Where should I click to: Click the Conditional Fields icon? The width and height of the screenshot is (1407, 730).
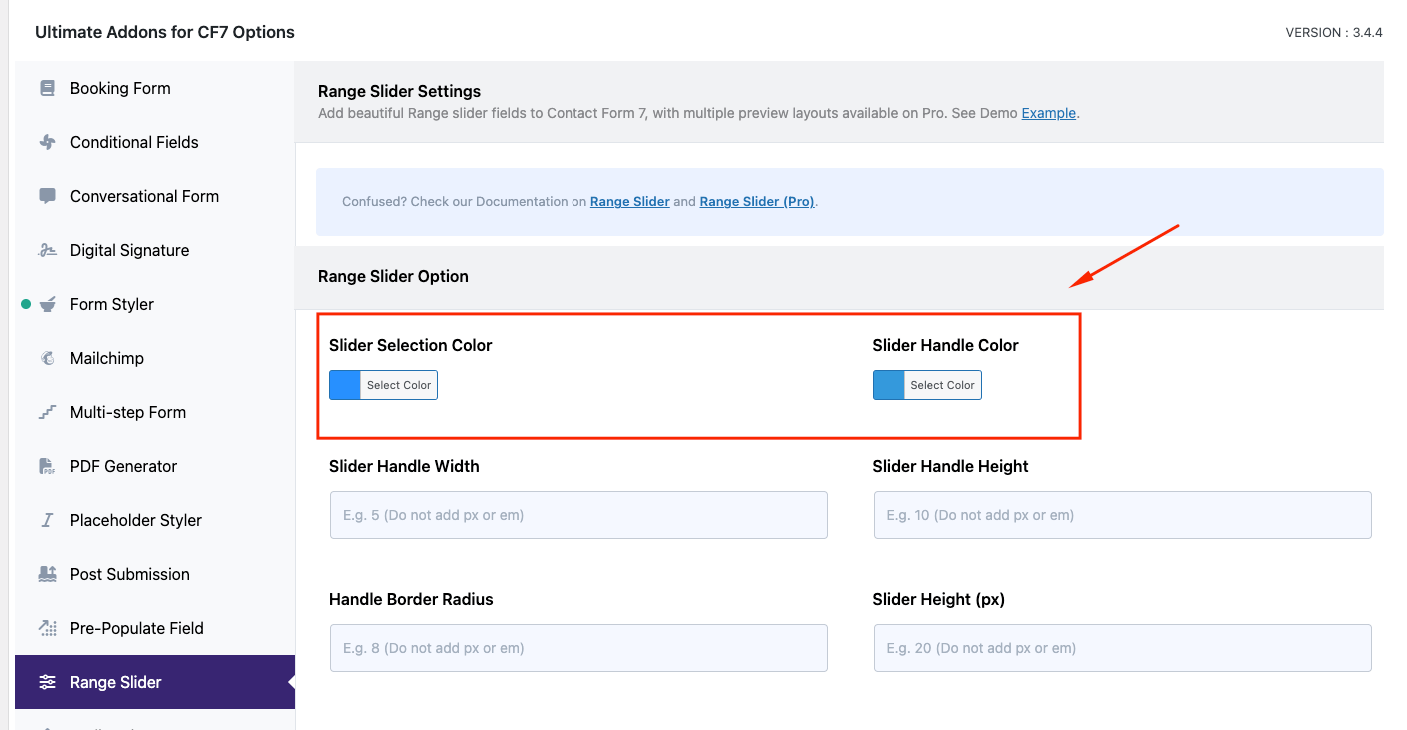pos(47,142)
